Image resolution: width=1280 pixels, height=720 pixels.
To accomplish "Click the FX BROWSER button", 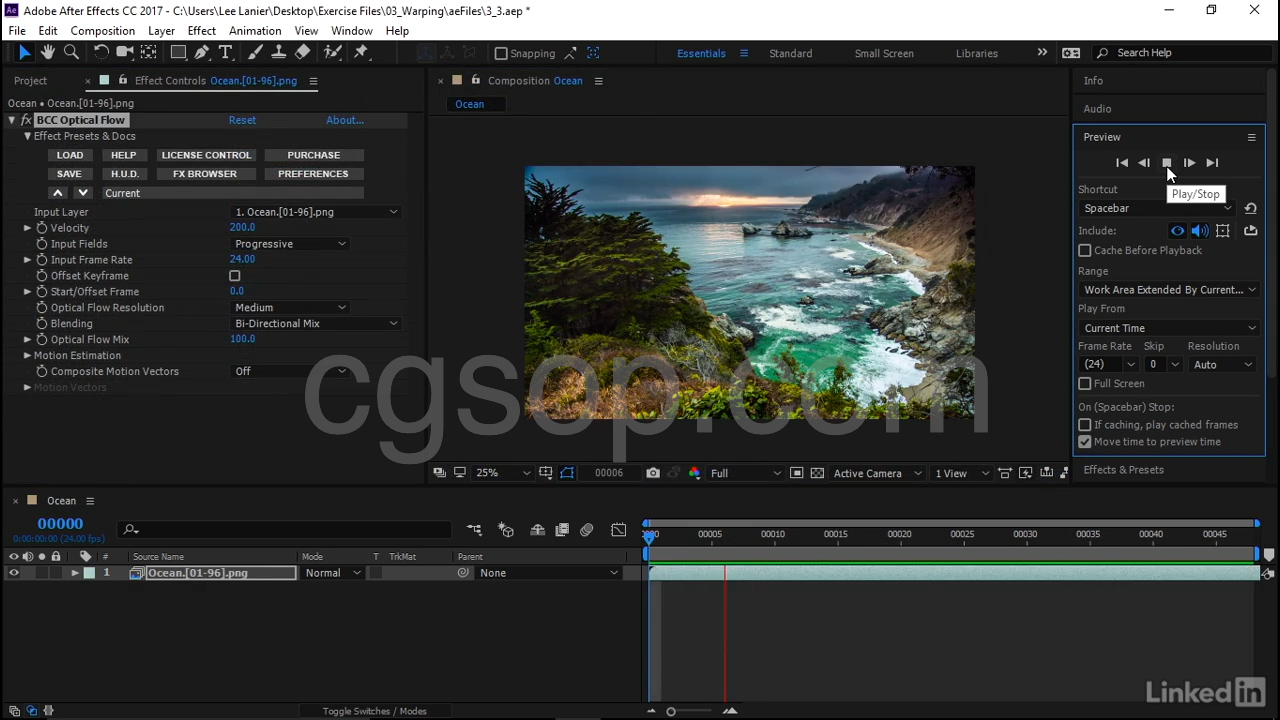I will [204, 174].
